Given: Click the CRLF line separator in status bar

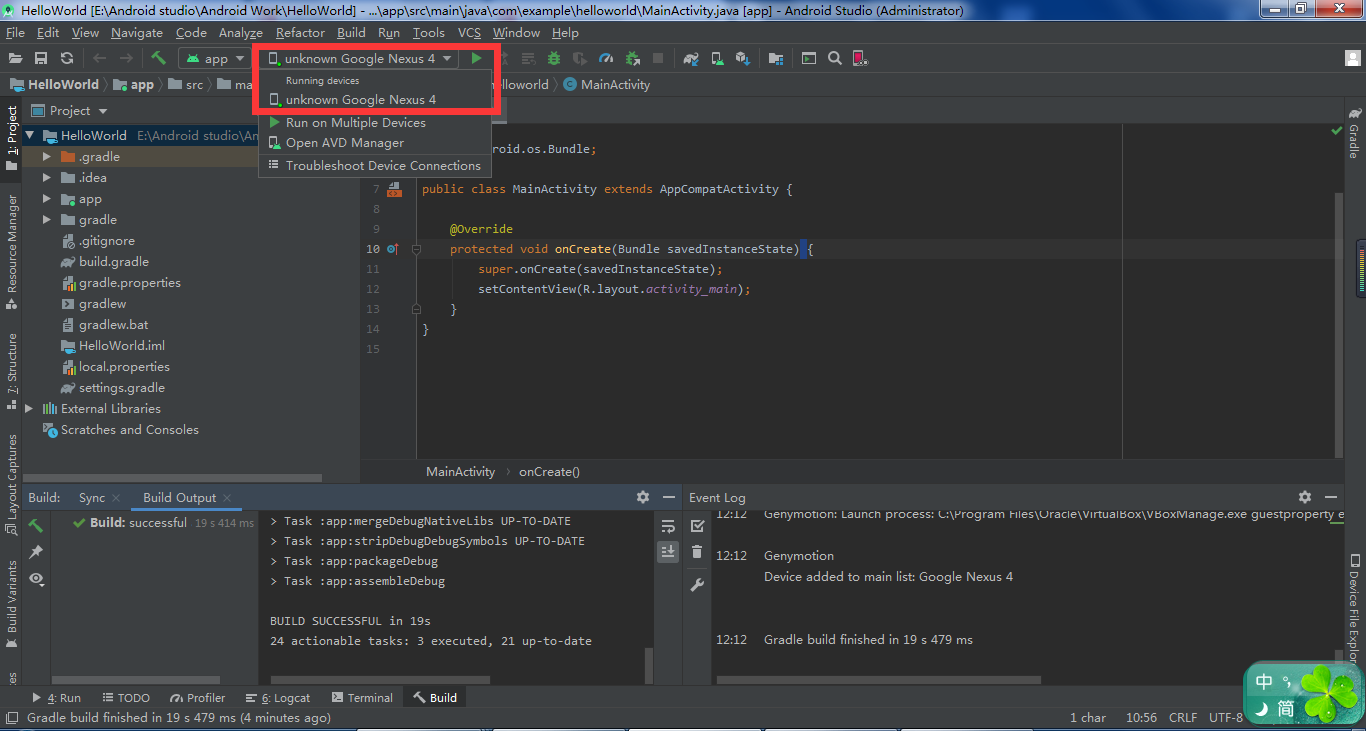Looking at the screenshot, I should point(1183,717).
